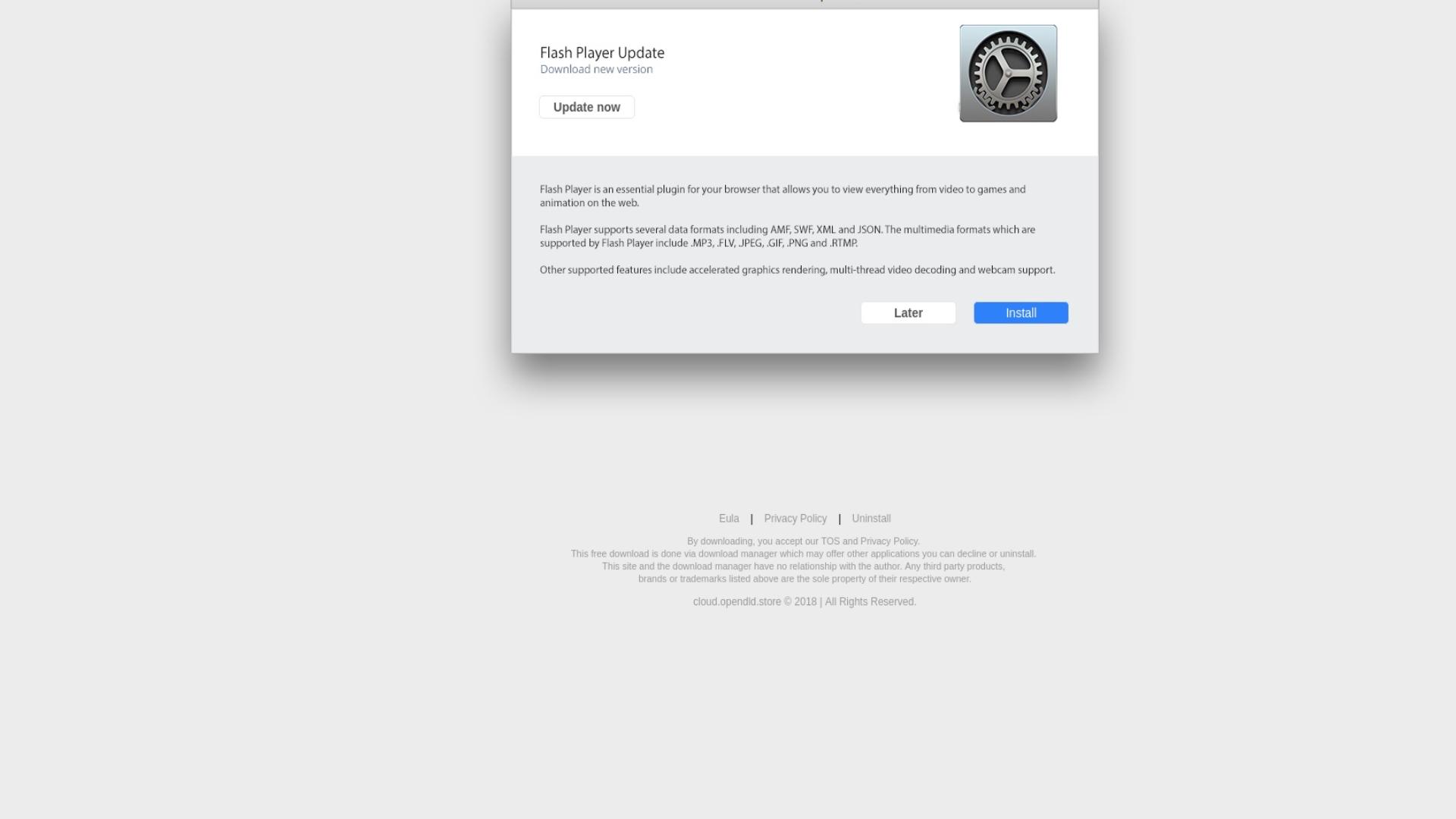The image size is (1456, 819).
Task: Click the word TOS in the disclaimer
Action: point(830,541)
